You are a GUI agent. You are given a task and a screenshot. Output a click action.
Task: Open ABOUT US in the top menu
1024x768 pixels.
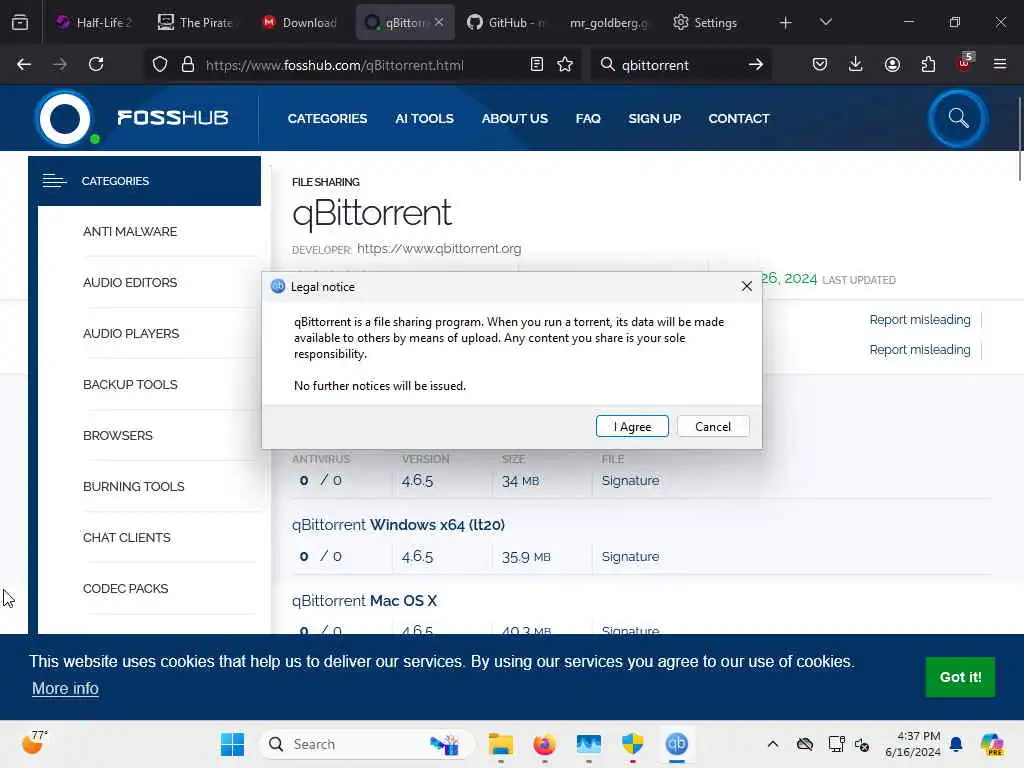point(515,118)
